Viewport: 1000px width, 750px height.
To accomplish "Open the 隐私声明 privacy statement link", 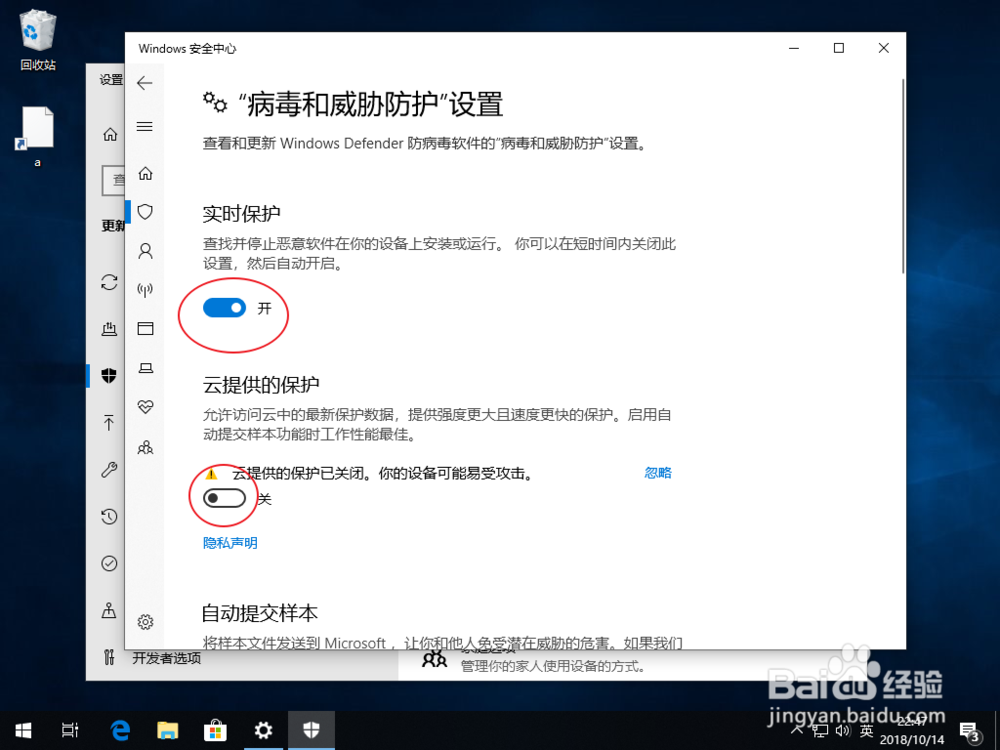I will pyautogui.click(x=230, y=543).
